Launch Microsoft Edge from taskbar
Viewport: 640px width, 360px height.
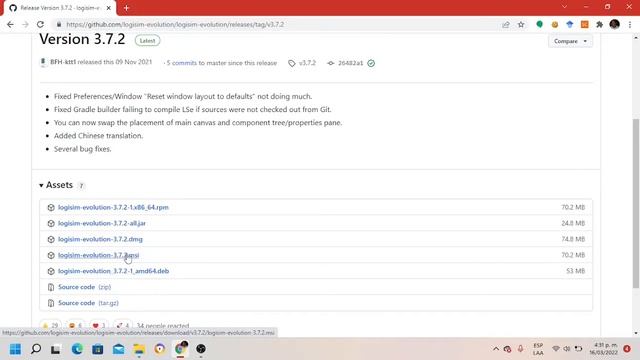[77, 349]
